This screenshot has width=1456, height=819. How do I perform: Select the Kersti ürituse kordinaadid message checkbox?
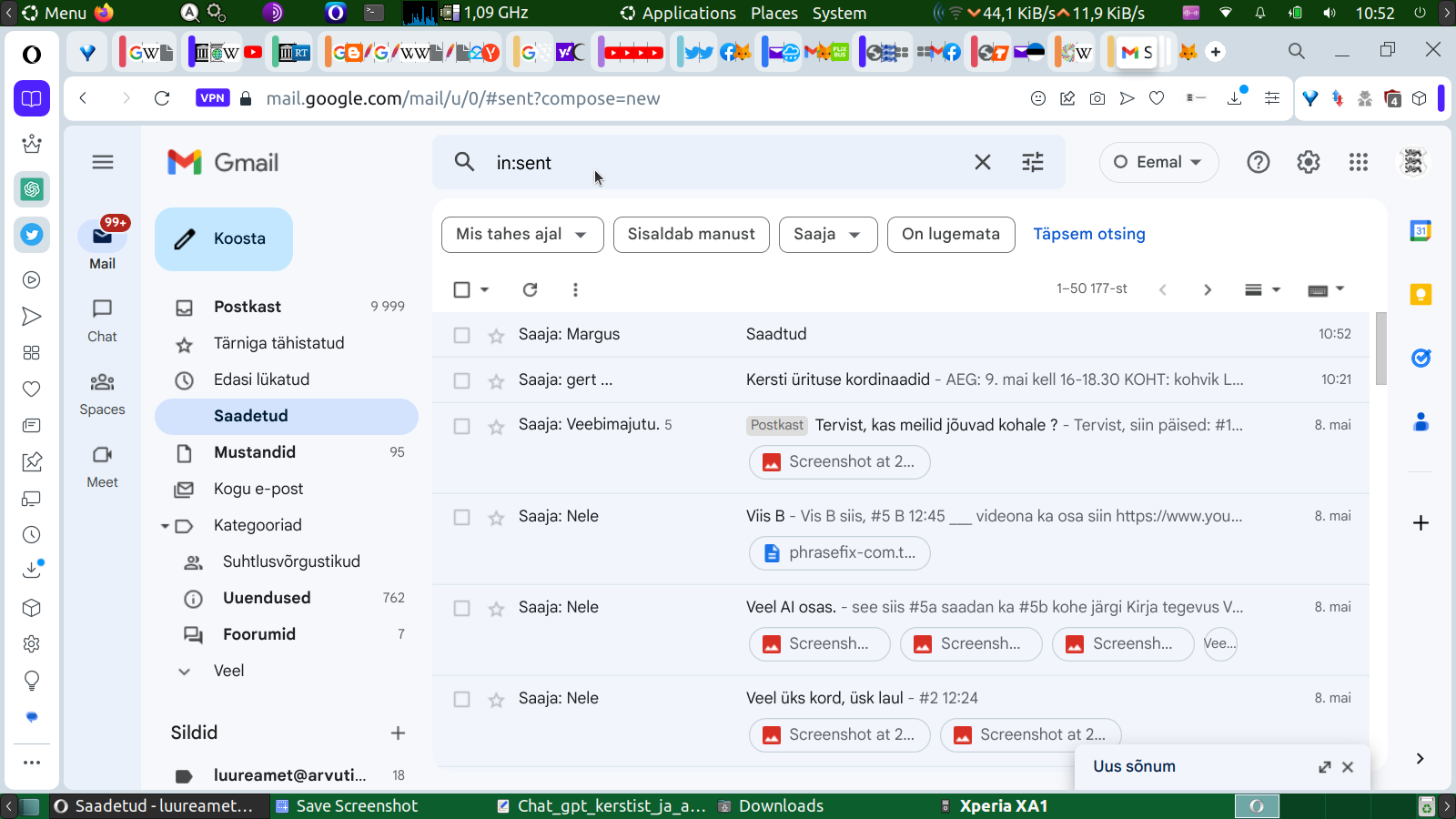coord(462,380)
